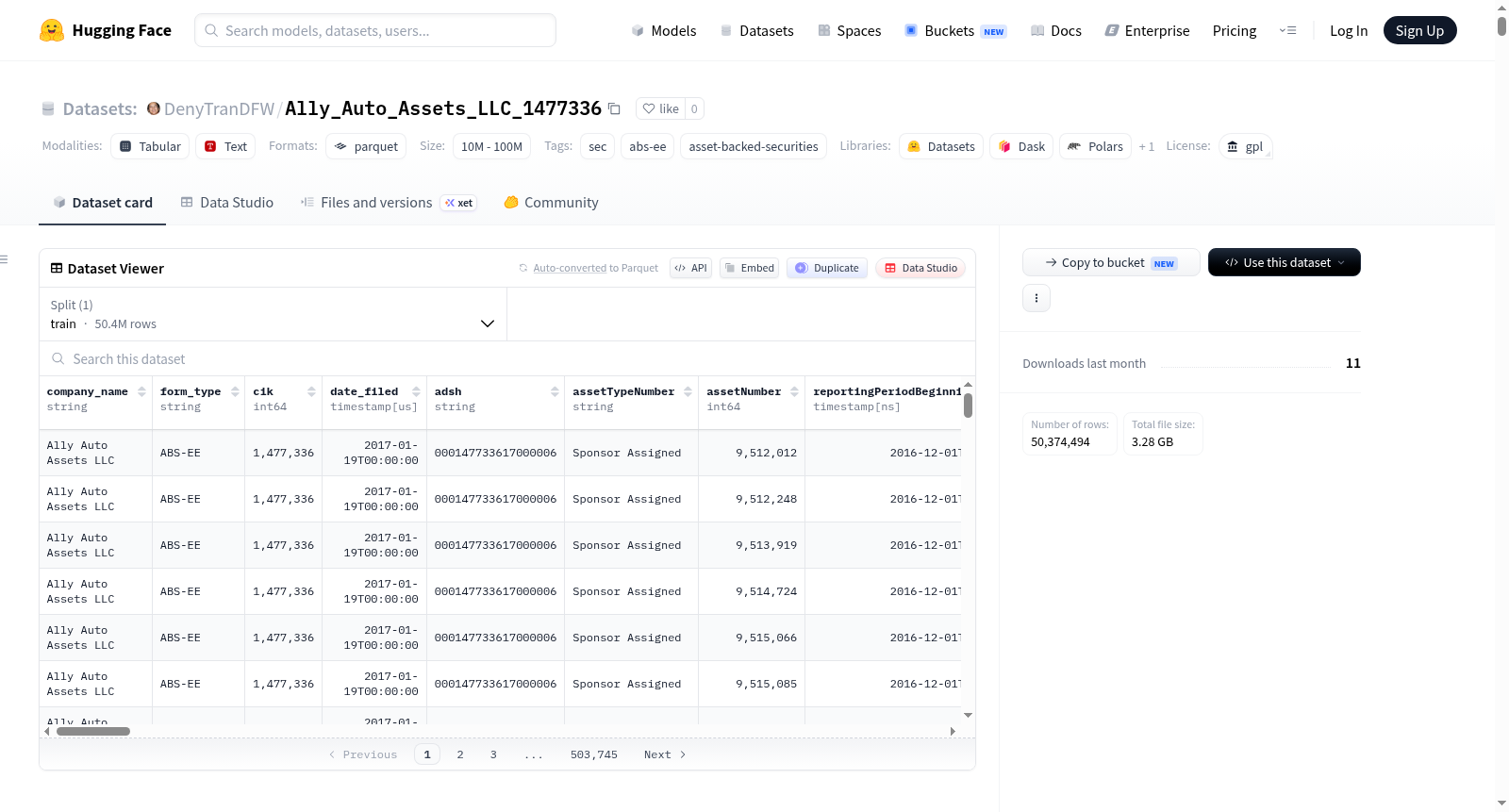
Task: Click the three-dot more options button
Action: (1036, 298)
